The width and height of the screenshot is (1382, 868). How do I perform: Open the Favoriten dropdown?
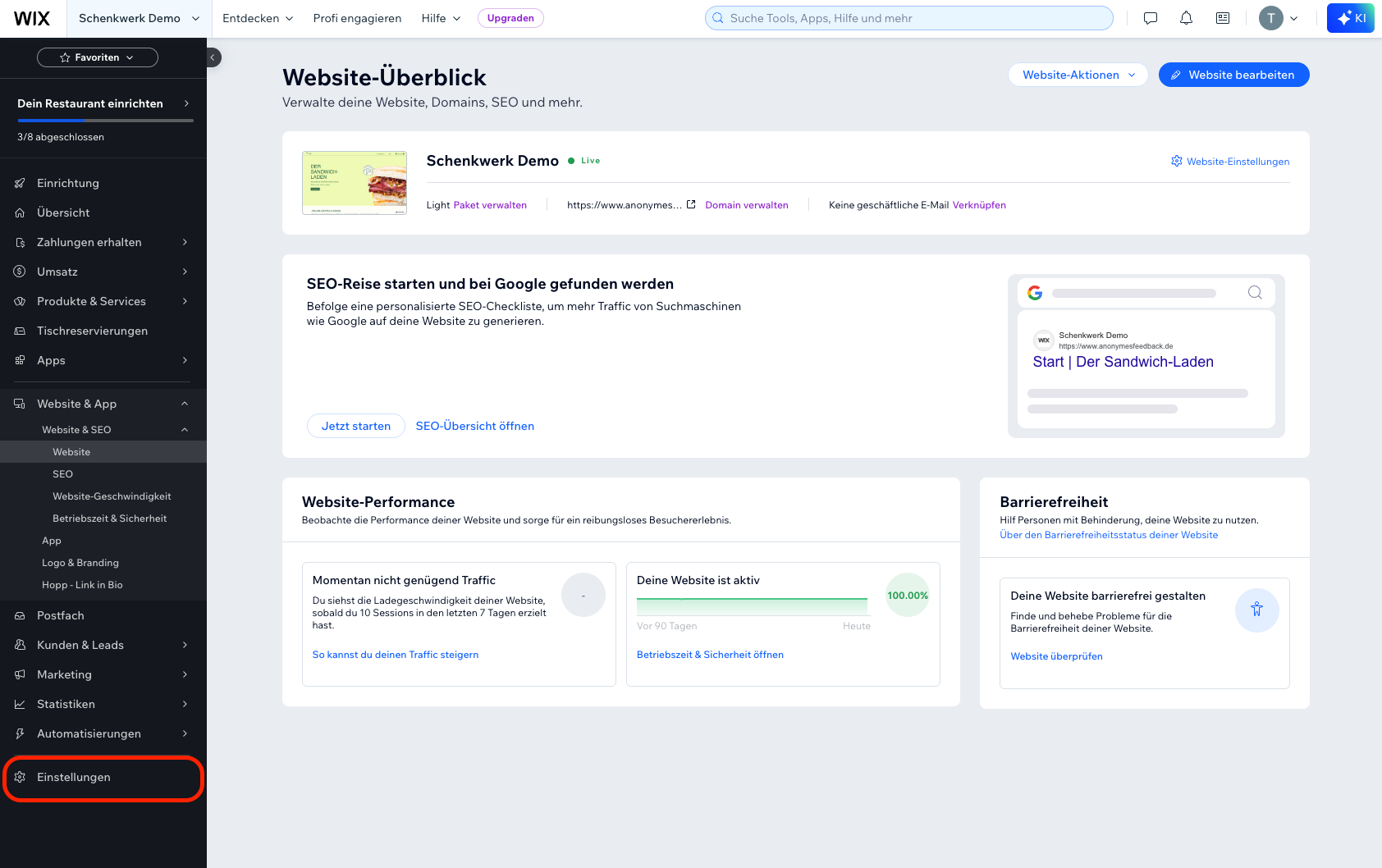tap(98, 57)
